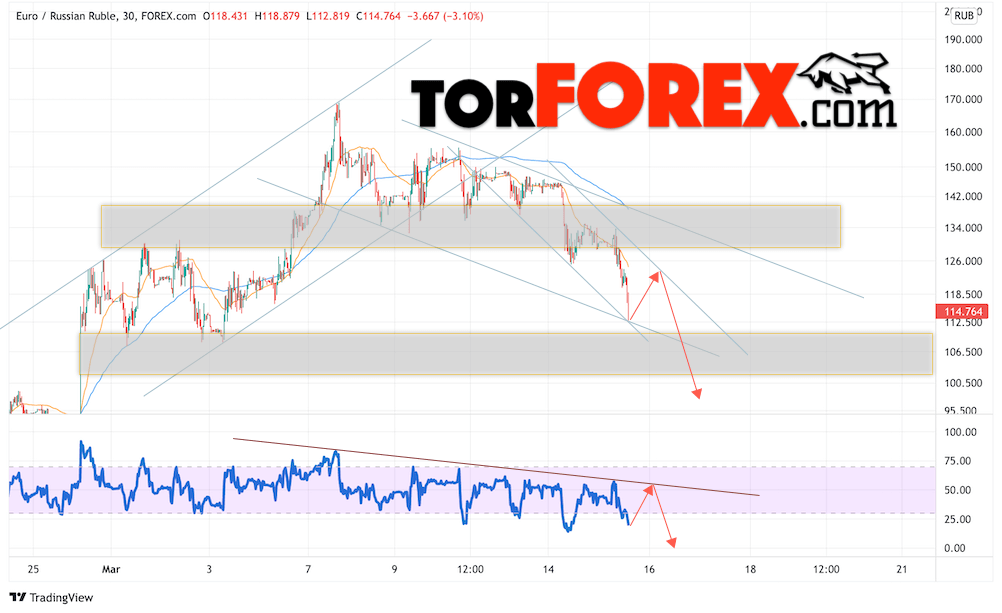Click the 112.500 price axis label
1002x613 pixels.
(x=963, y=323)
